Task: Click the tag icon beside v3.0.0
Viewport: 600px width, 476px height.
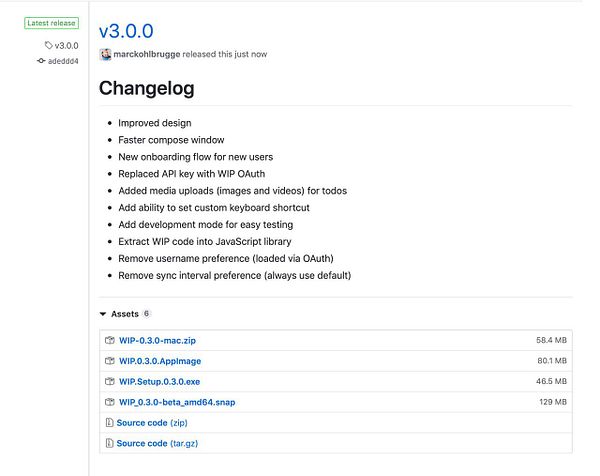Action: 48,46
